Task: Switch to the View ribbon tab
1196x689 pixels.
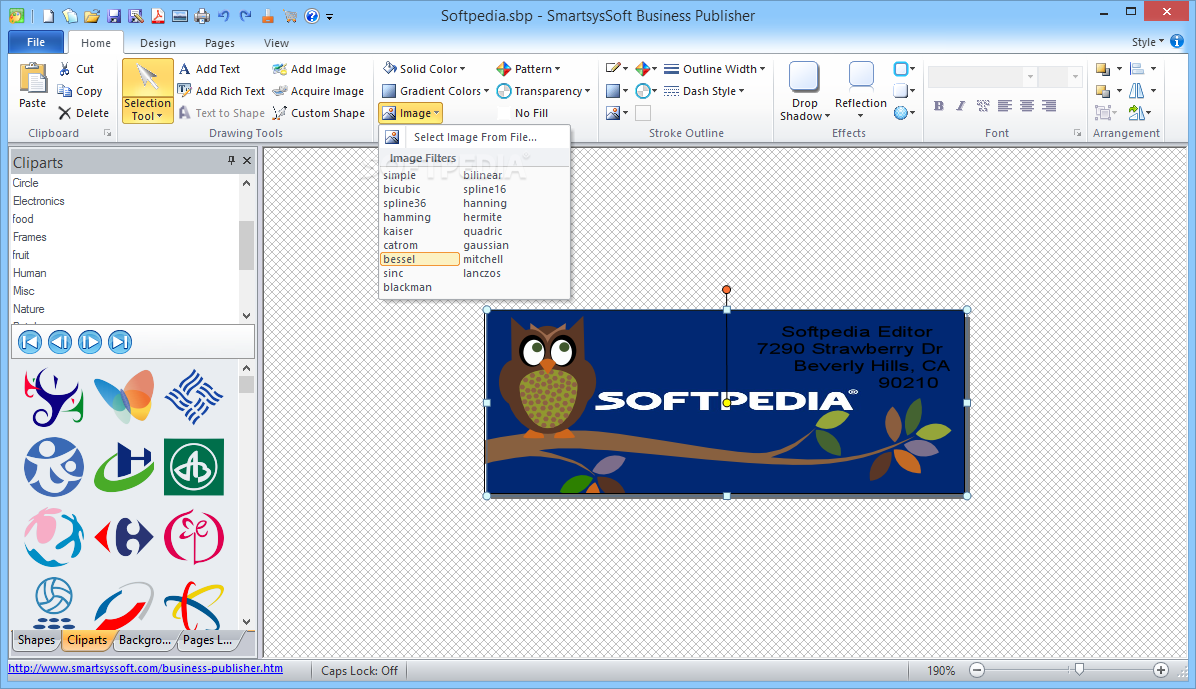Action: [276, 43]
